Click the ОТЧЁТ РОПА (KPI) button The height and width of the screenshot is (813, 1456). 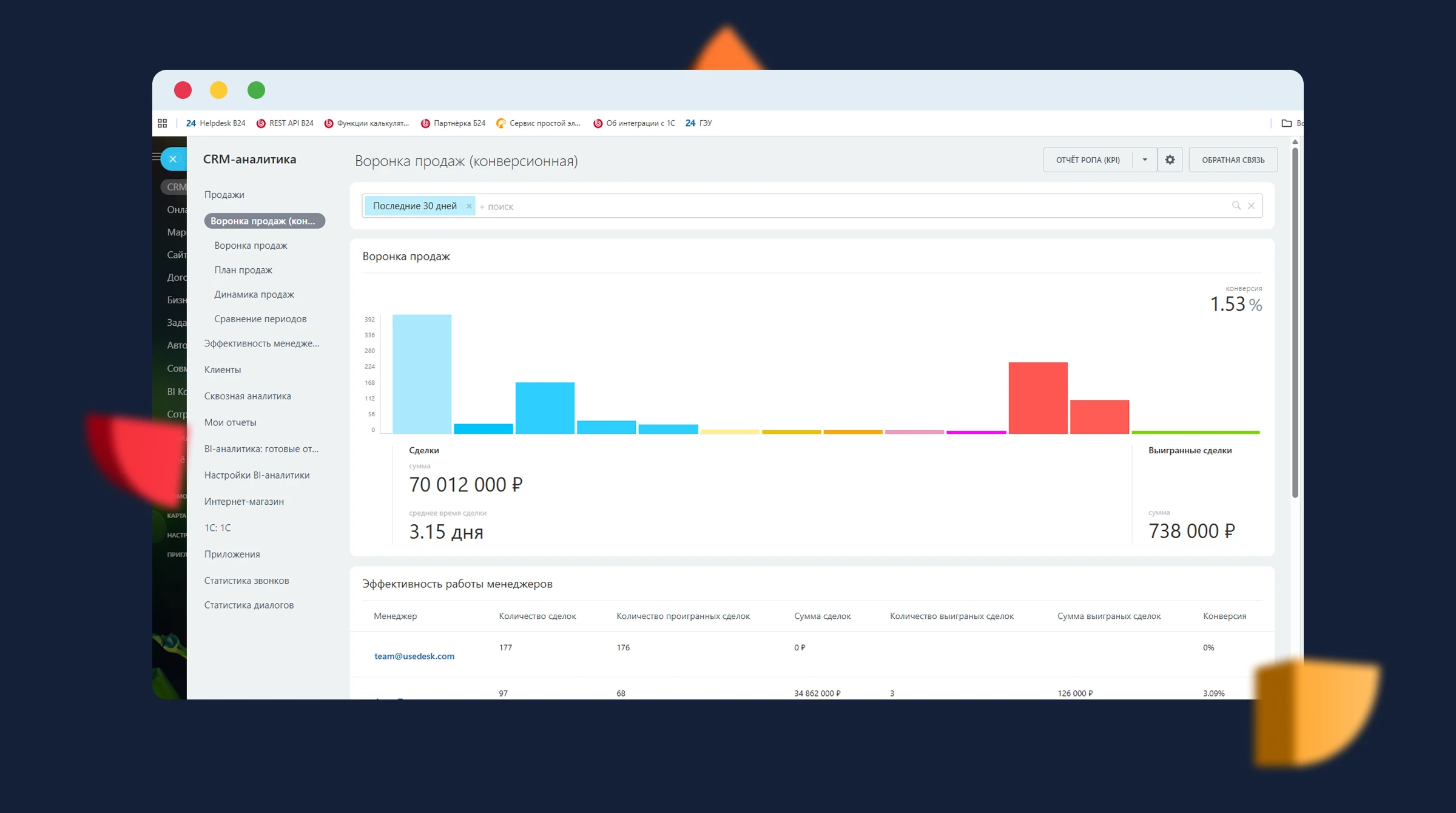point(1087,160)
